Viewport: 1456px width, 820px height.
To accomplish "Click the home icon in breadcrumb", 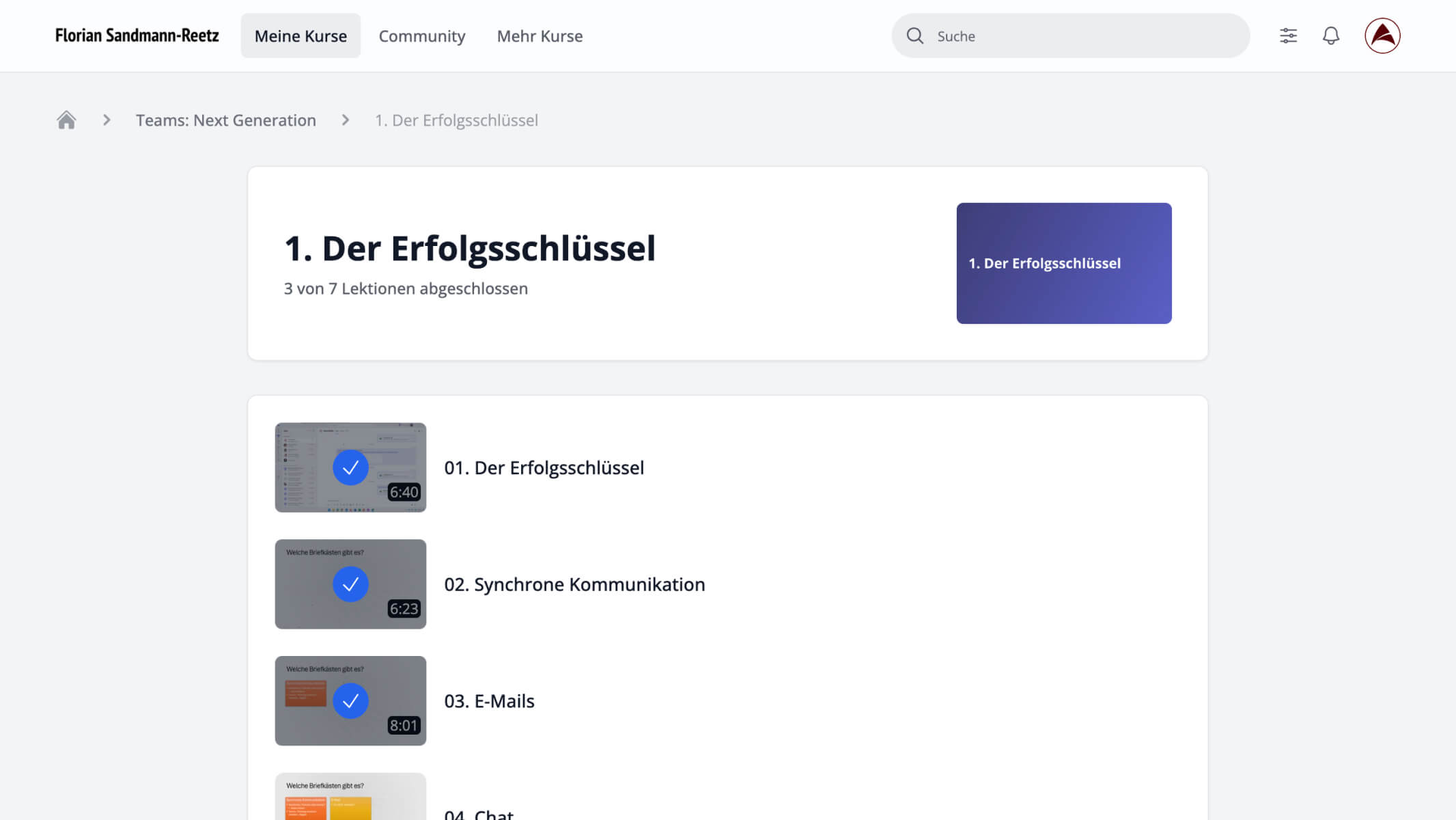I will tap(66, 120).
